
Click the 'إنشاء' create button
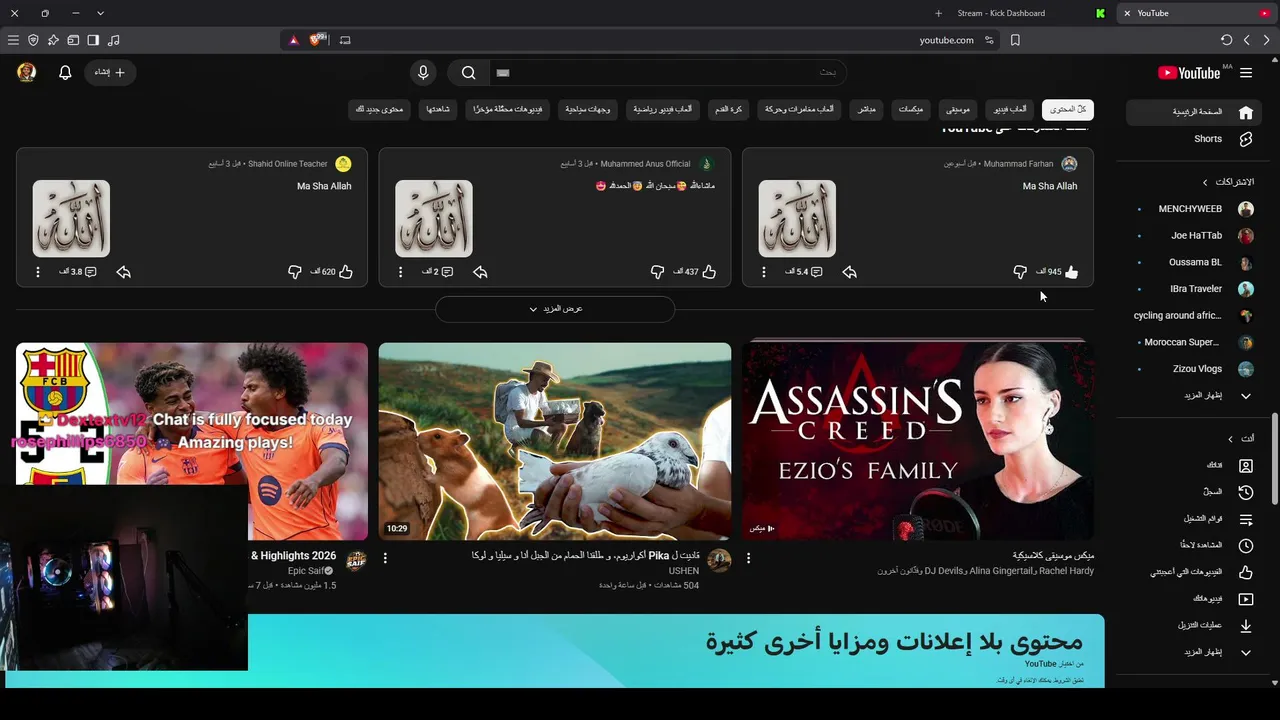(x=110, y=73)
